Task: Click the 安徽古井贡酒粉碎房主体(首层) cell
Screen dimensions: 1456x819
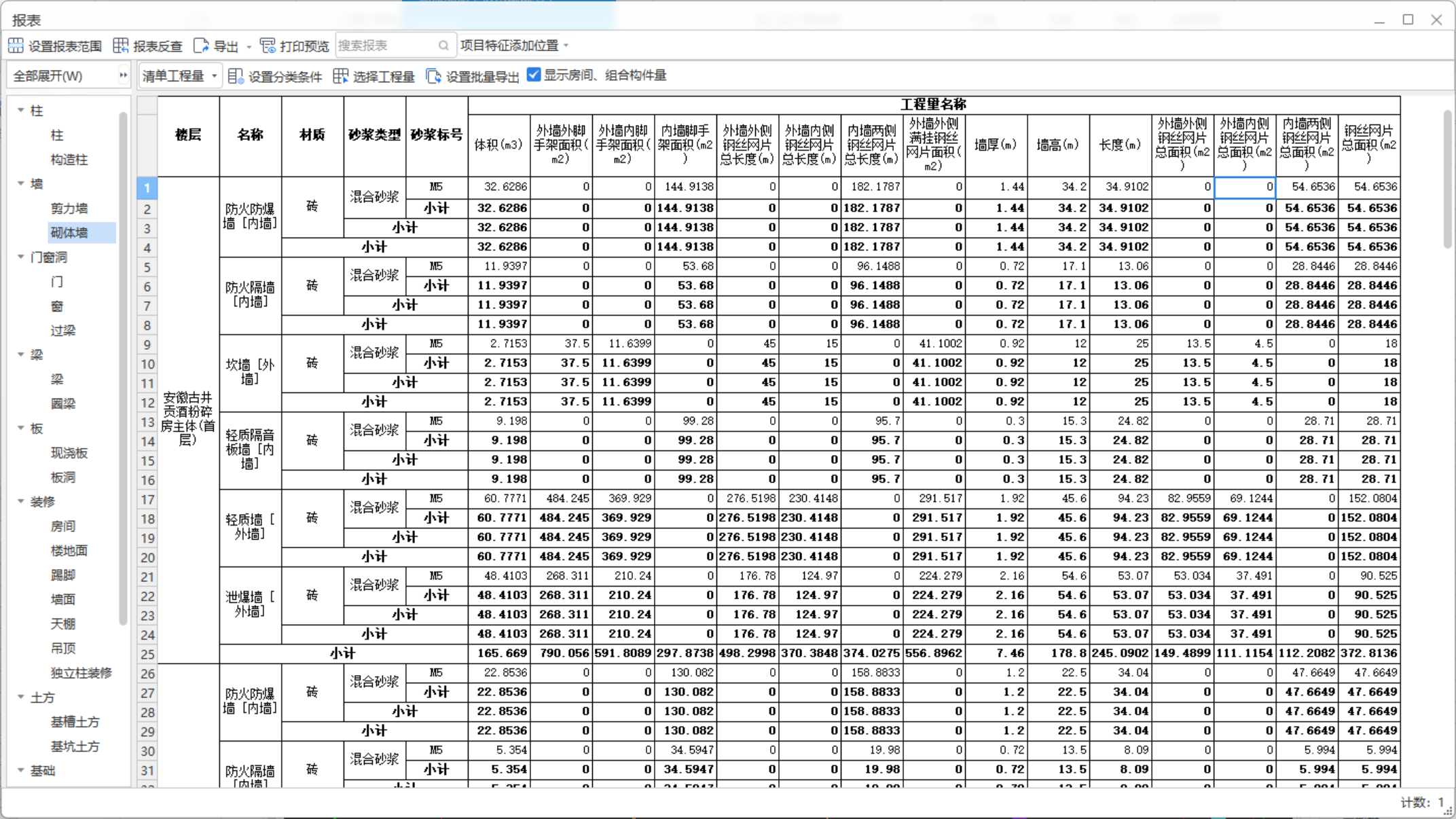Action: (189, 419)
